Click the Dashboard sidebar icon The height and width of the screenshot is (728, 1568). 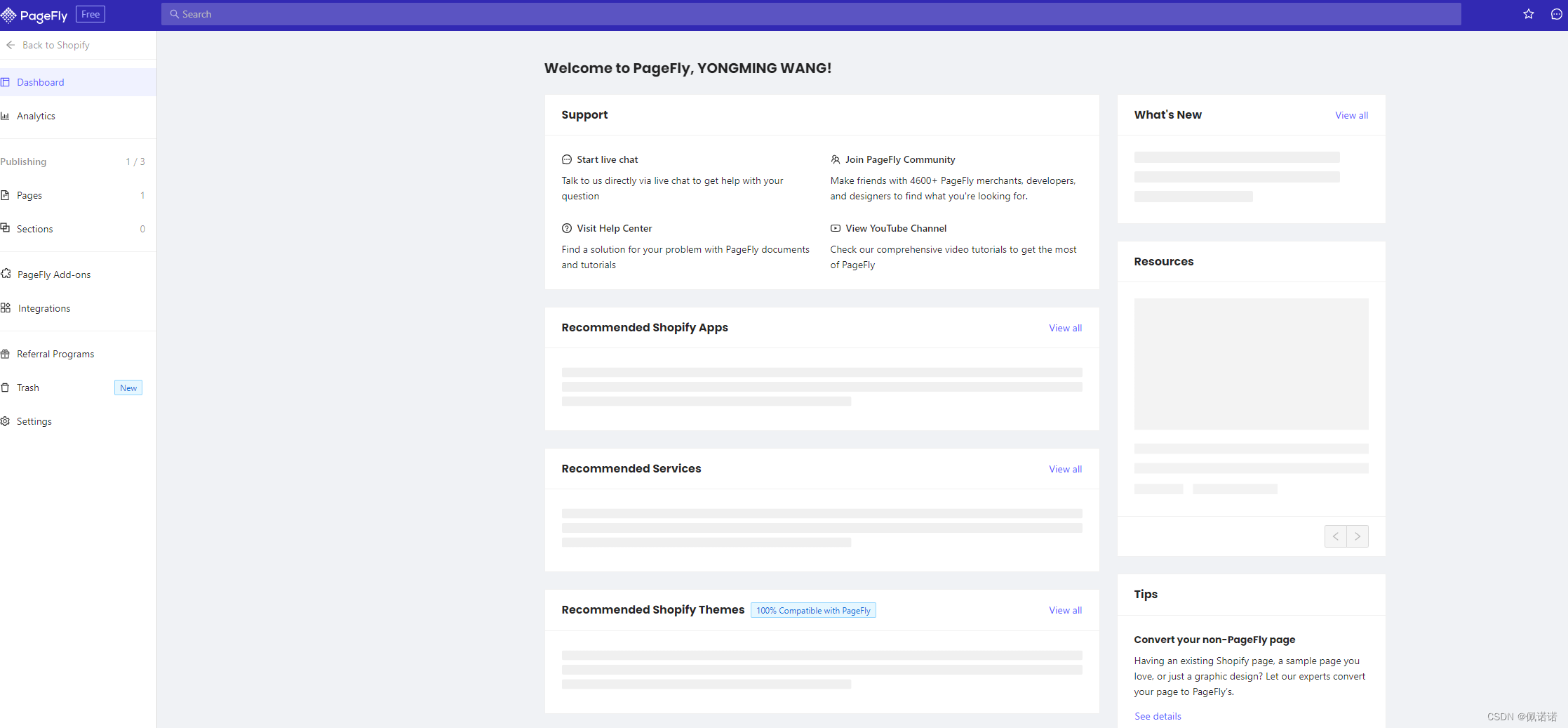click(x=5, y=82)
